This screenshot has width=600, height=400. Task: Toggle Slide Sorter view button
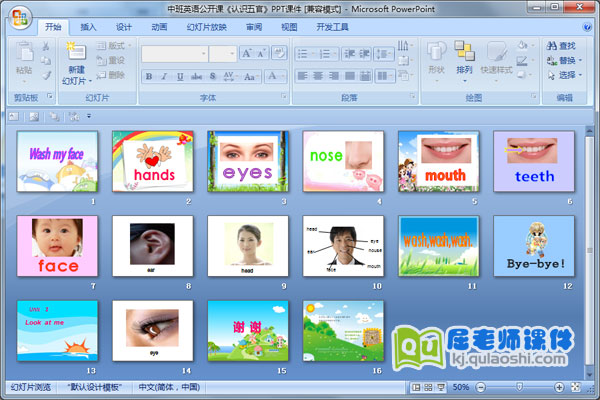click(x=428, y=386)
